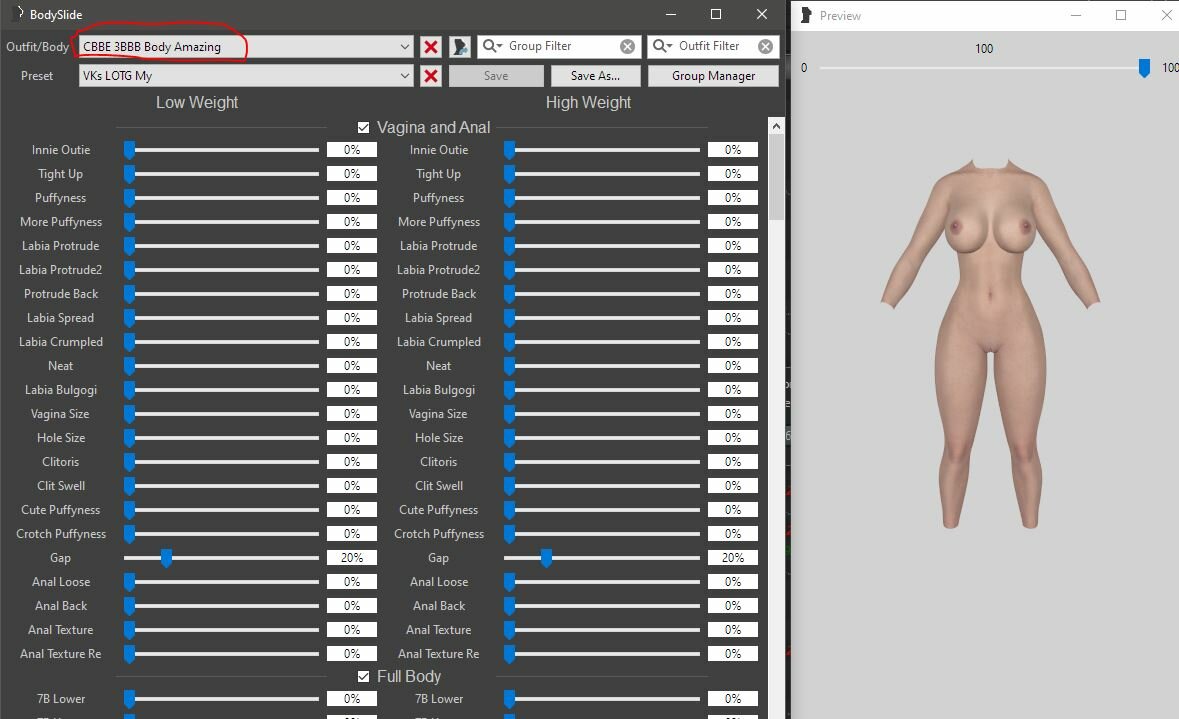Click the High Weight Gap slider handle
Screen dimensions: 1179x719
click(546, 558)
